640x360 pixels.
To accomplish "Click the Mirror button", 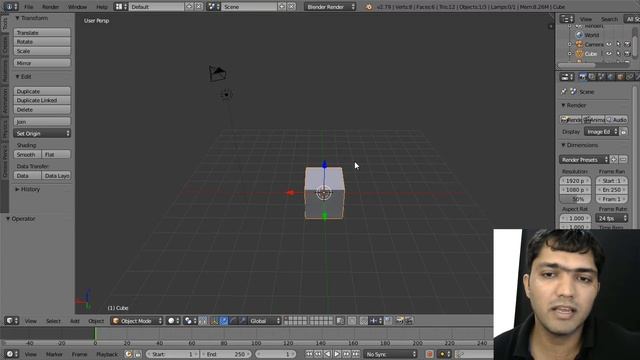I will point(42,63).
